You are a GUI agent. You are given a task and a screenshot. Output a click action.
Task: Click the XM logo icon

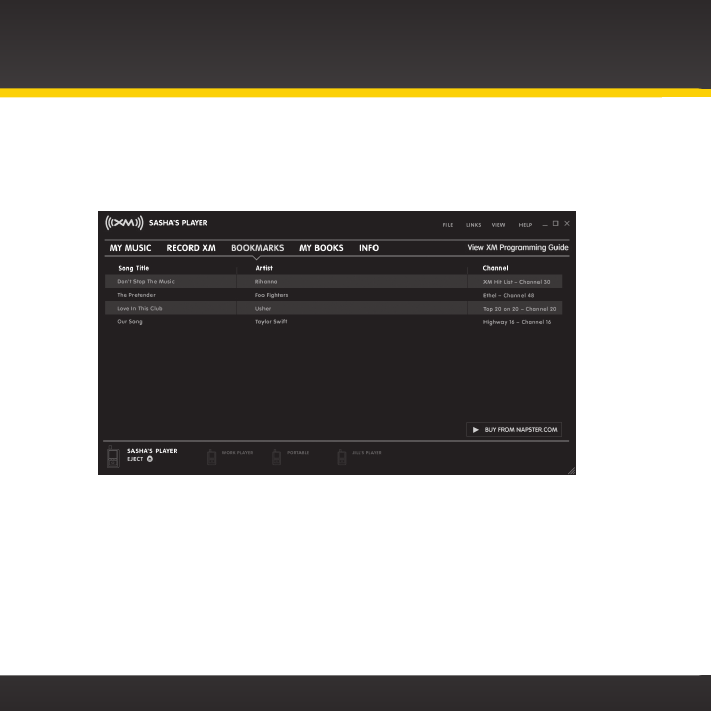(x=124, y=223)
